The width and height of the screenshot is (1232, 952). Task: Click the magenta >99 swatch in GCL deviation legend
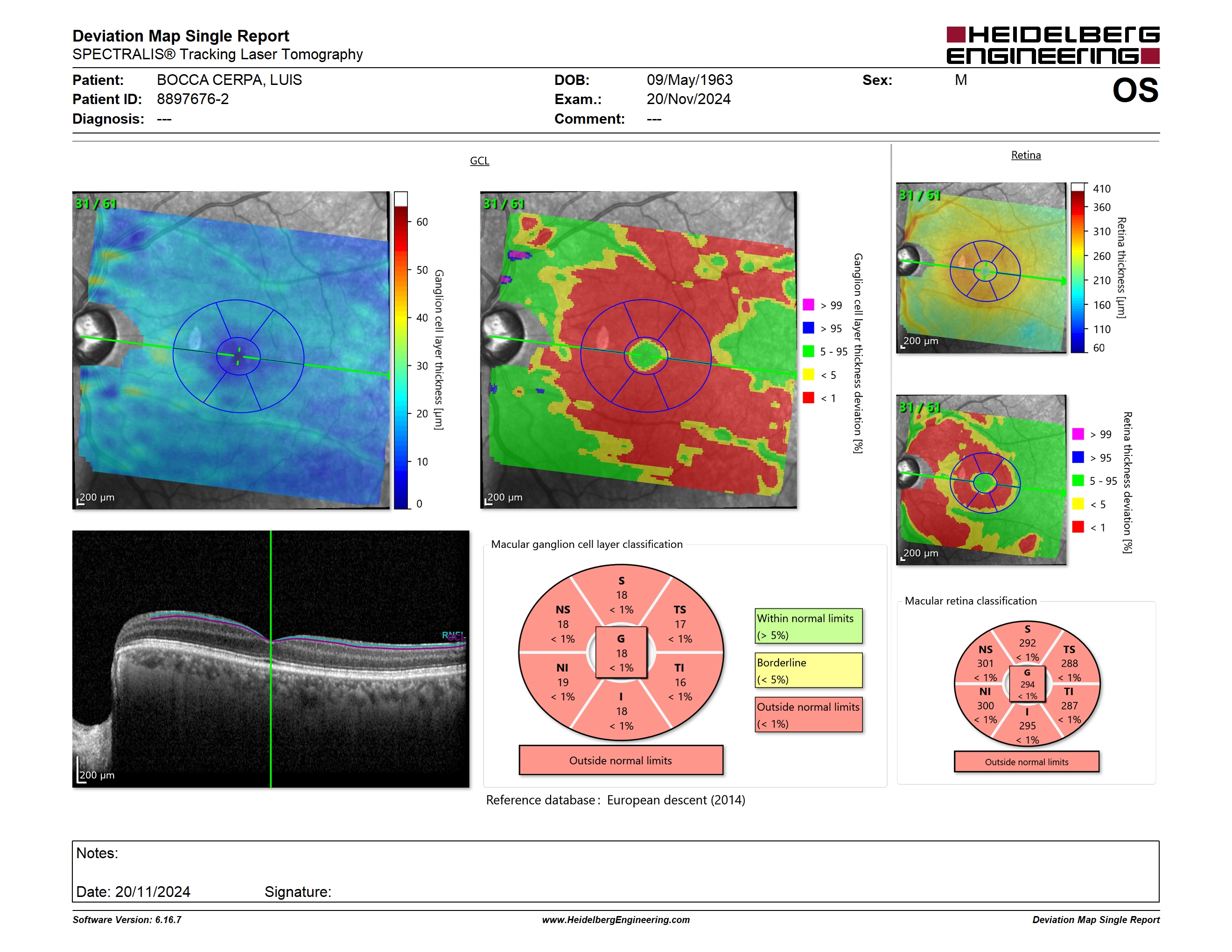point(808,305)
